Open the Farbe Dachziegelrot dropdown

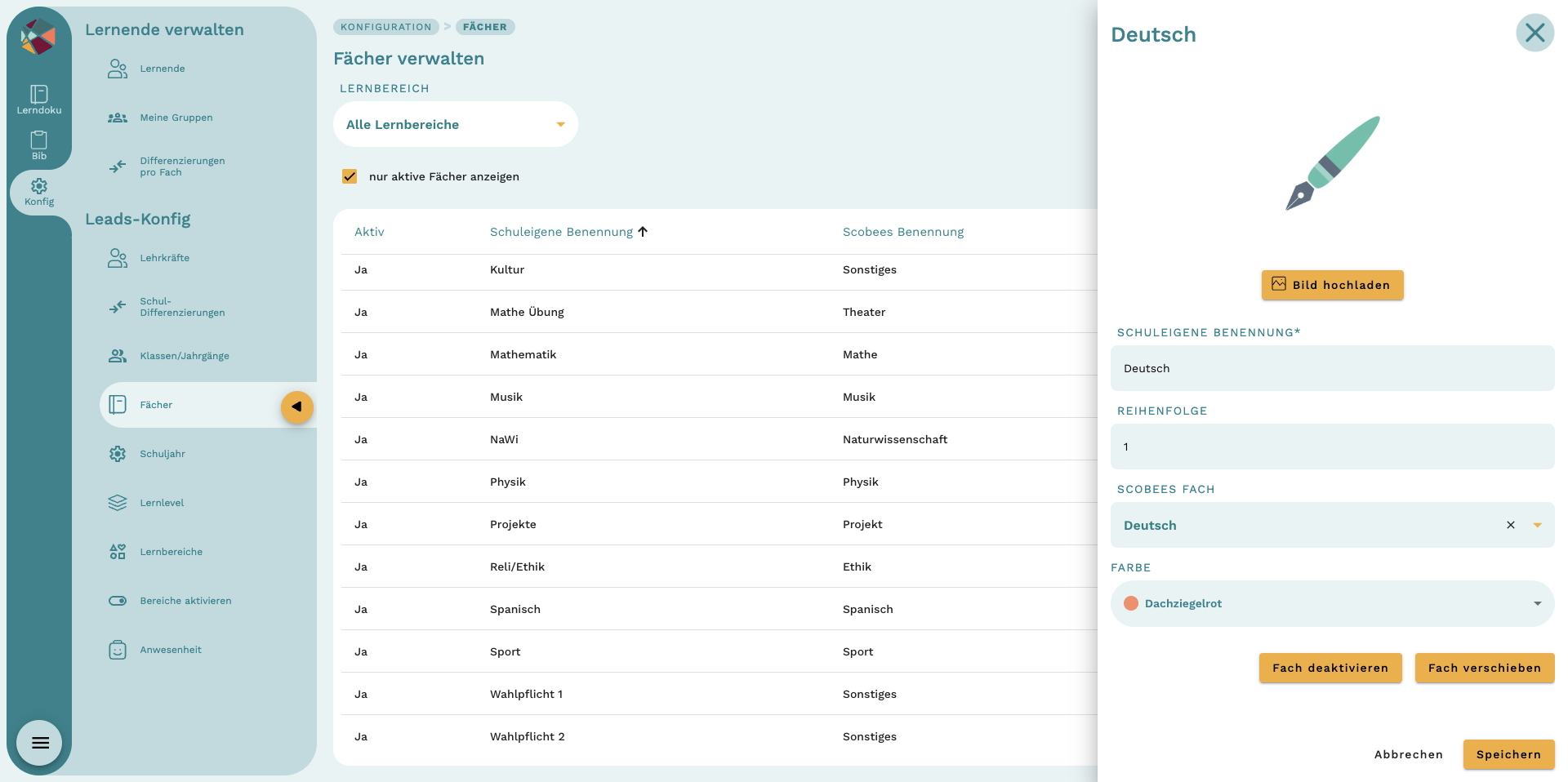point(1537,604)
